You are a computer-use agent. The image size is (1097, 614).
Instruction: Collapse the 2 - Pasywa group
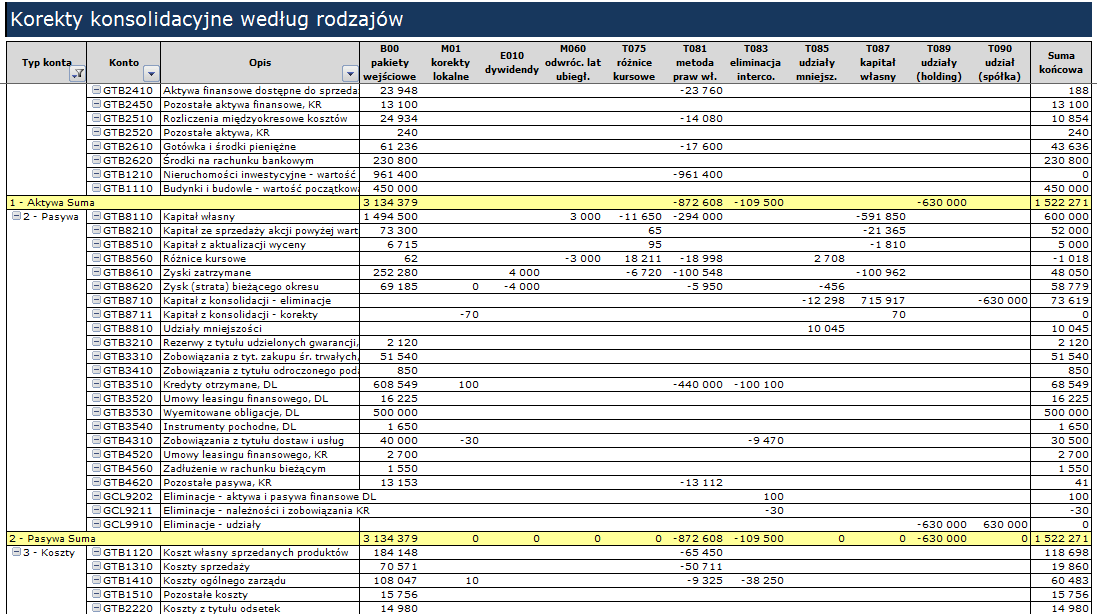click(x=16, y=216)
